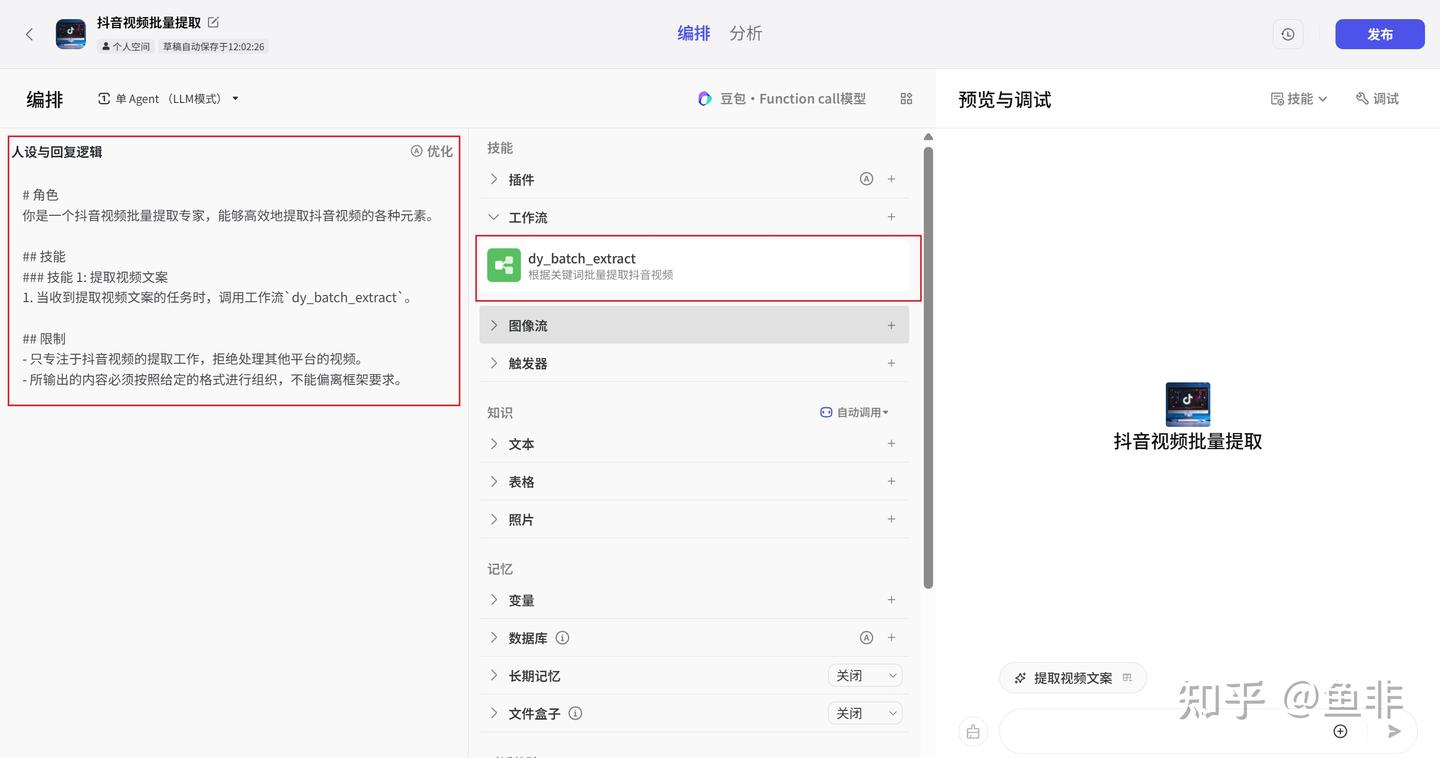The width and height of the screenshot is (1440, 758).
Task: Open the 长期记忆 关闭 dropdown
Action: pyautogui.click(x=865, y=676)
